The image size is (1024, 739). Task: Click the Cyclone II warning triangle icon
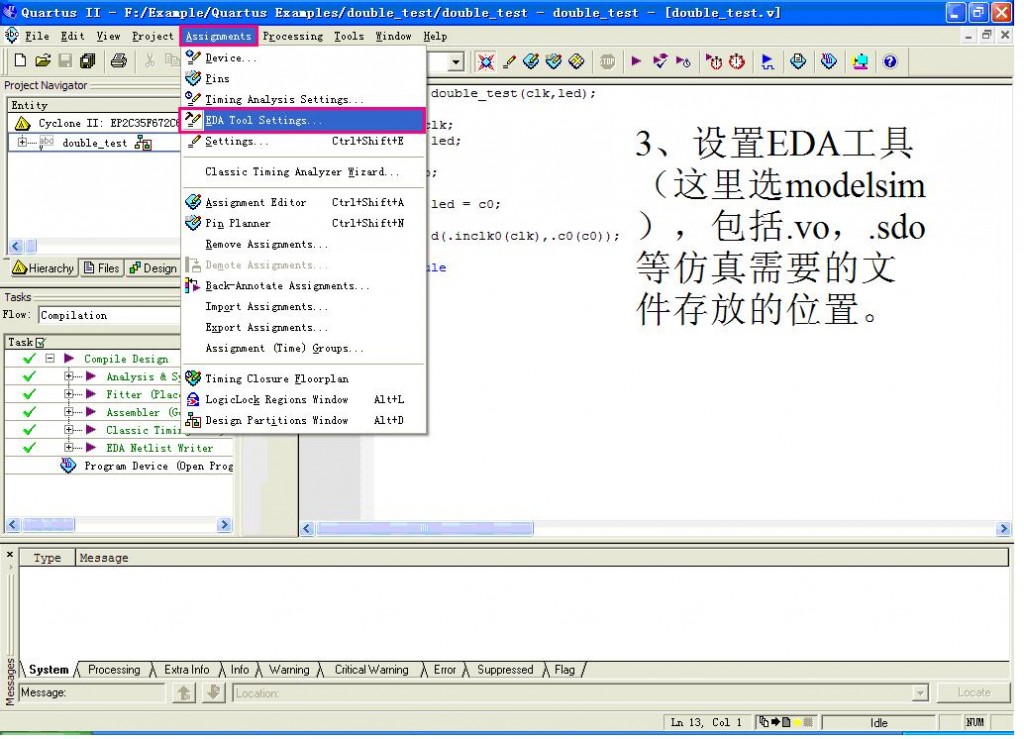pyautogui.click(x=22, y=124)
